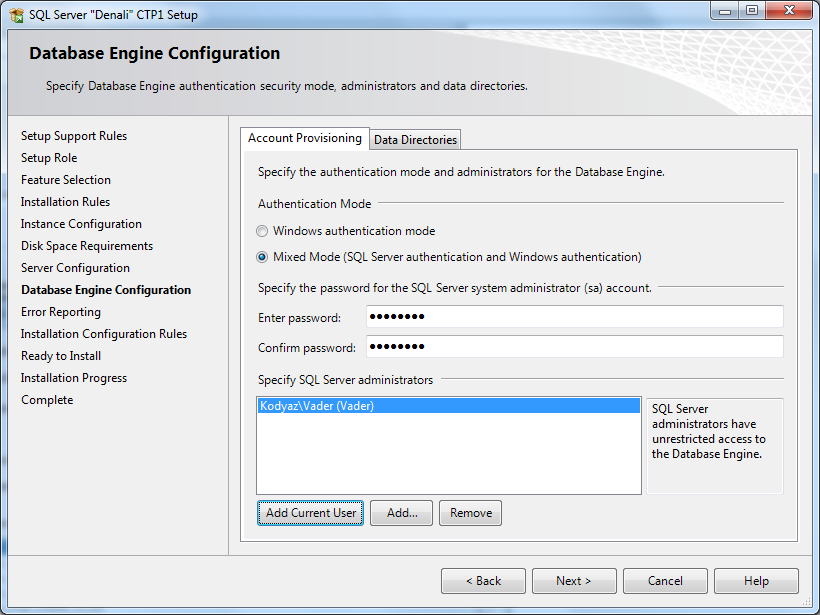Switch to the Account Provisioning tab
The image size is (820, 615).
click(305, 139)
